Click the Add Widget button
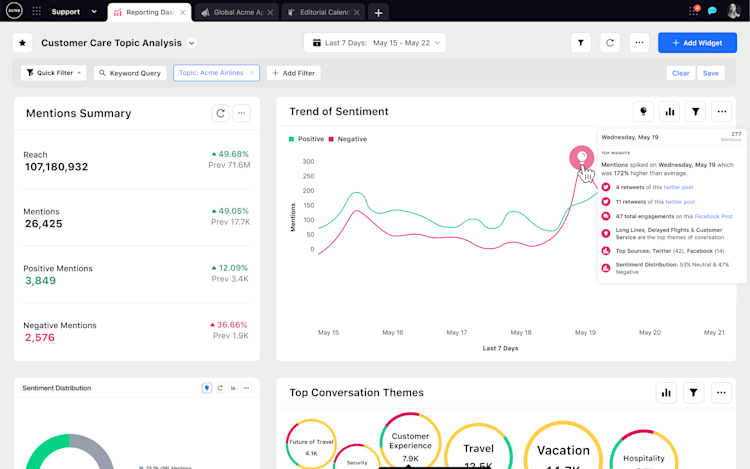Image resolution: width=750 pixels, height=469 pixels. coord(697,43)
